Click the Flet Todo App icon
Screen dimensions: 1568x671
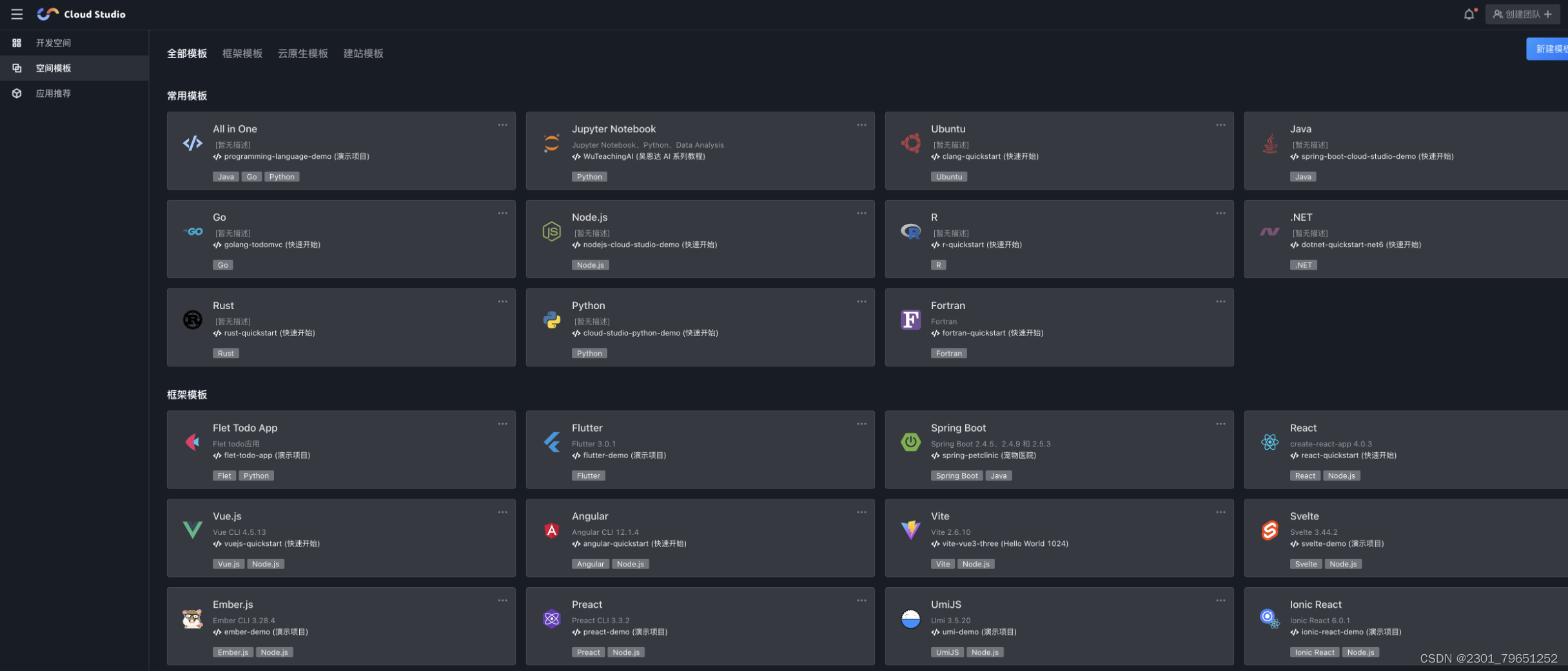192,442
